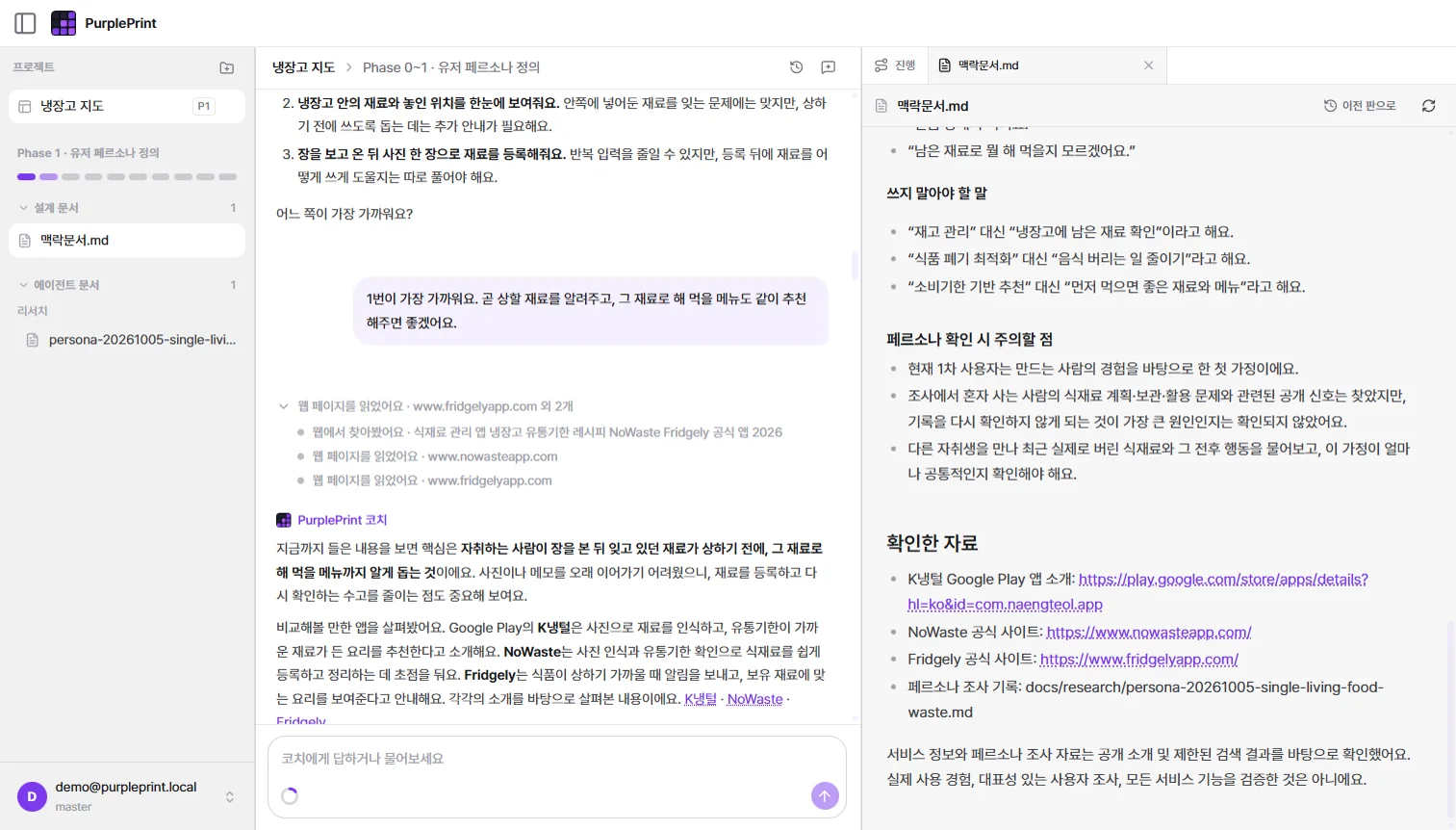
Task: Click the PurplePrint 코치 avatar icon
Action: click(x=284, y=520)
